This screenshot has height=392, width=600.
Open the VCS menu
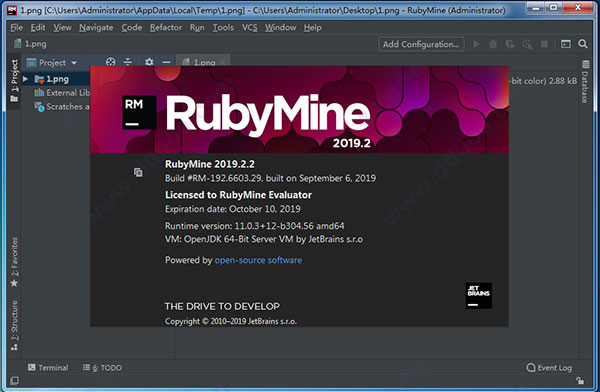(x=249, y=28)
